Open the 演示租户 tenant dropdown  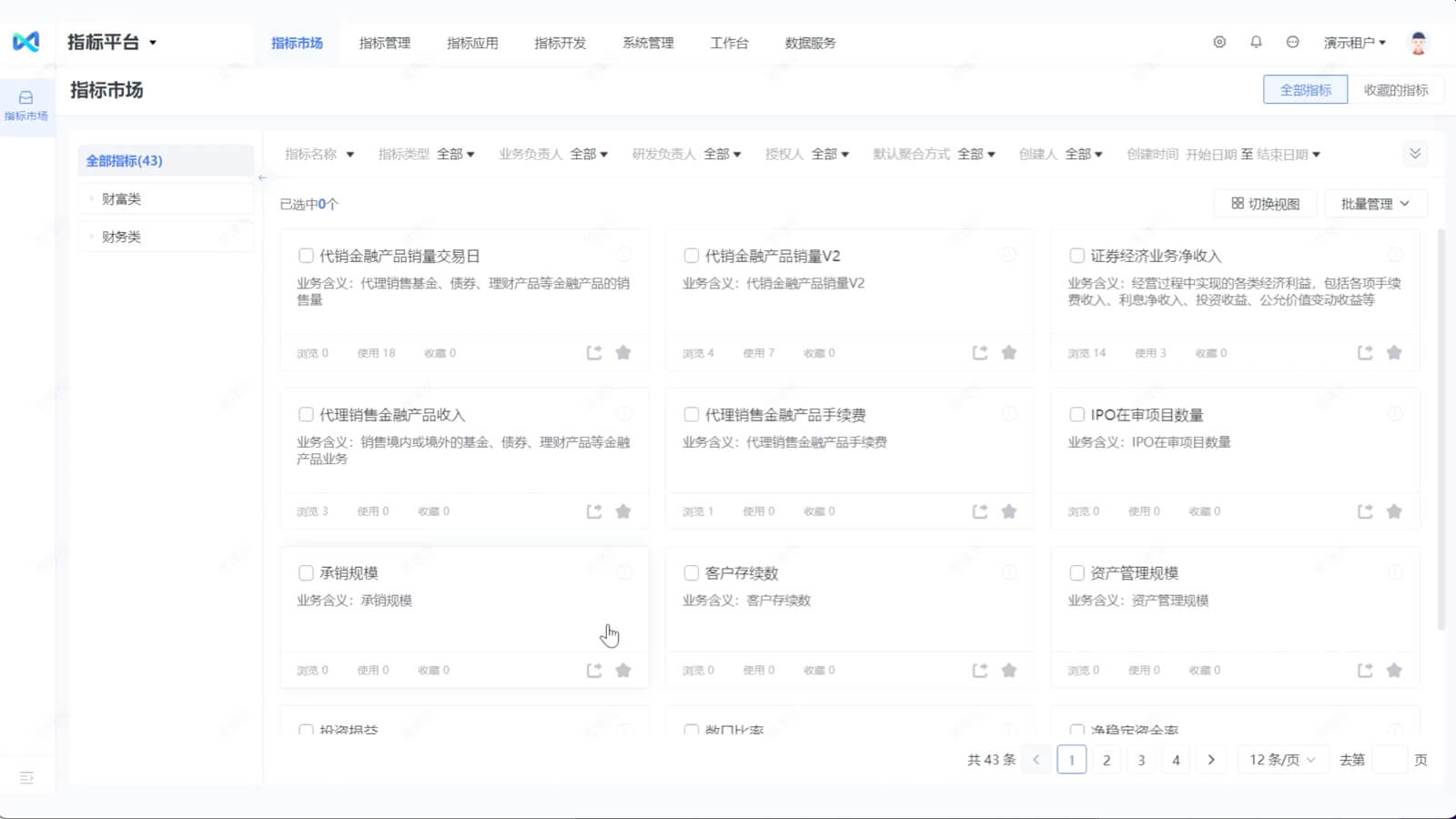pyautogui.click(x=1354, y=42)
